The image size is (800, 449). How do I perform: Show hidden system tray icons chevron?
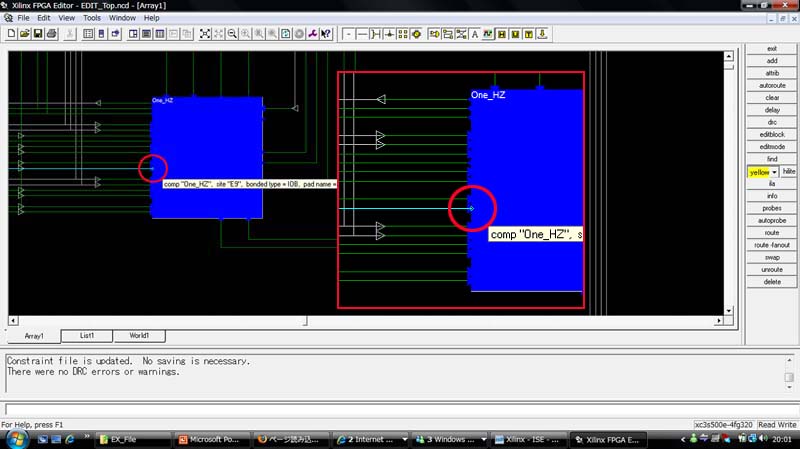point(683,439)
